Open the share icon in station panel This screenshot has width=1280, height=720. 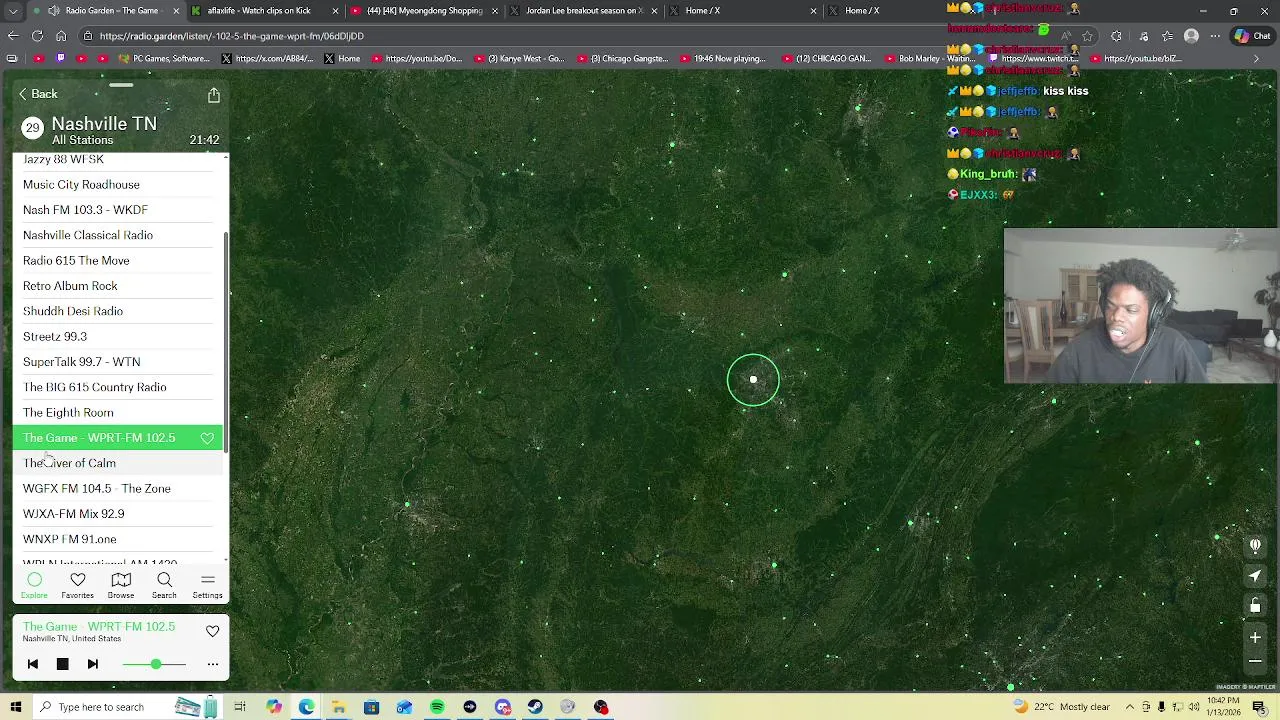214,95
